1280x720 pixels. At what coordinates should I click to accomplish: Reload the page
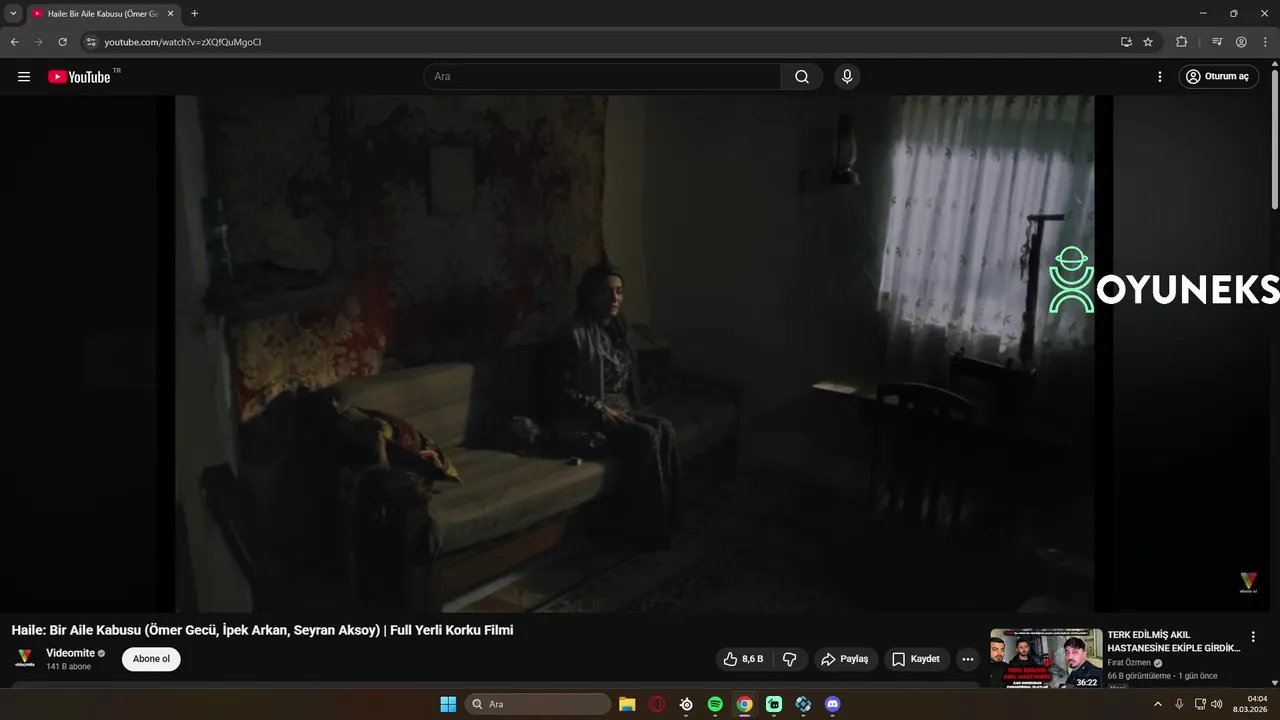point(62,42)
